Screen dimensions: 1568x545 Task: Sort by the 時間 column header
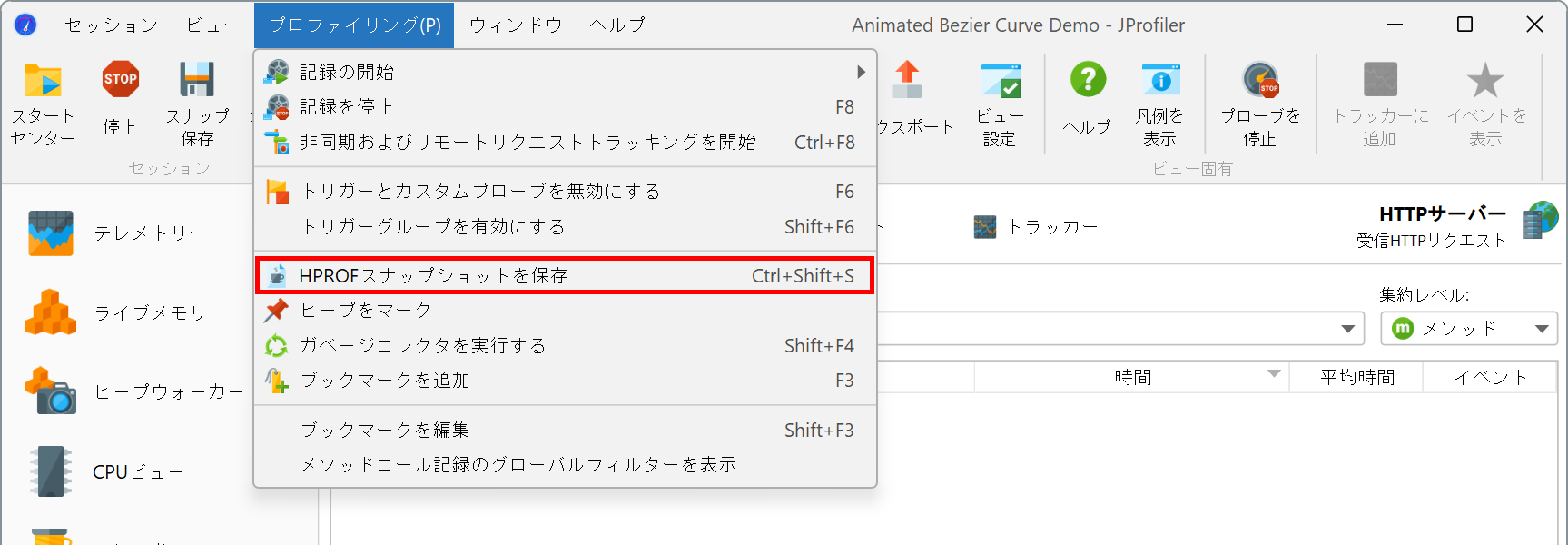point(1132,377)
